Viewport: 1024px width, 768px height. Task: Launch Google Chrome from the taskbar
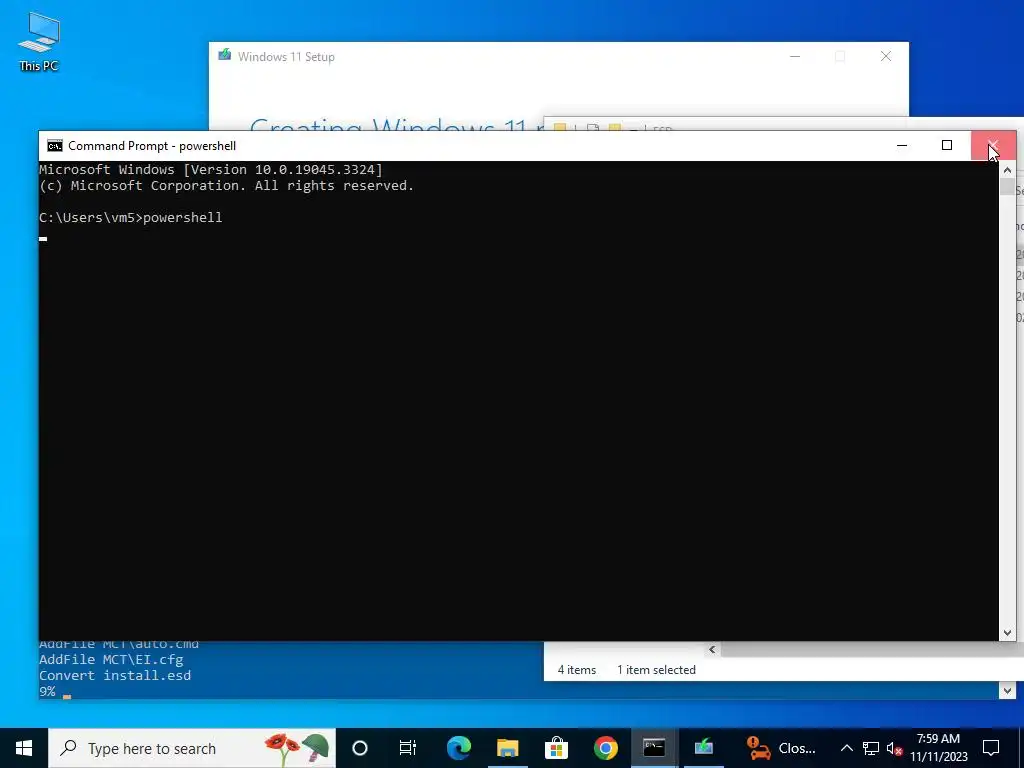605,748
